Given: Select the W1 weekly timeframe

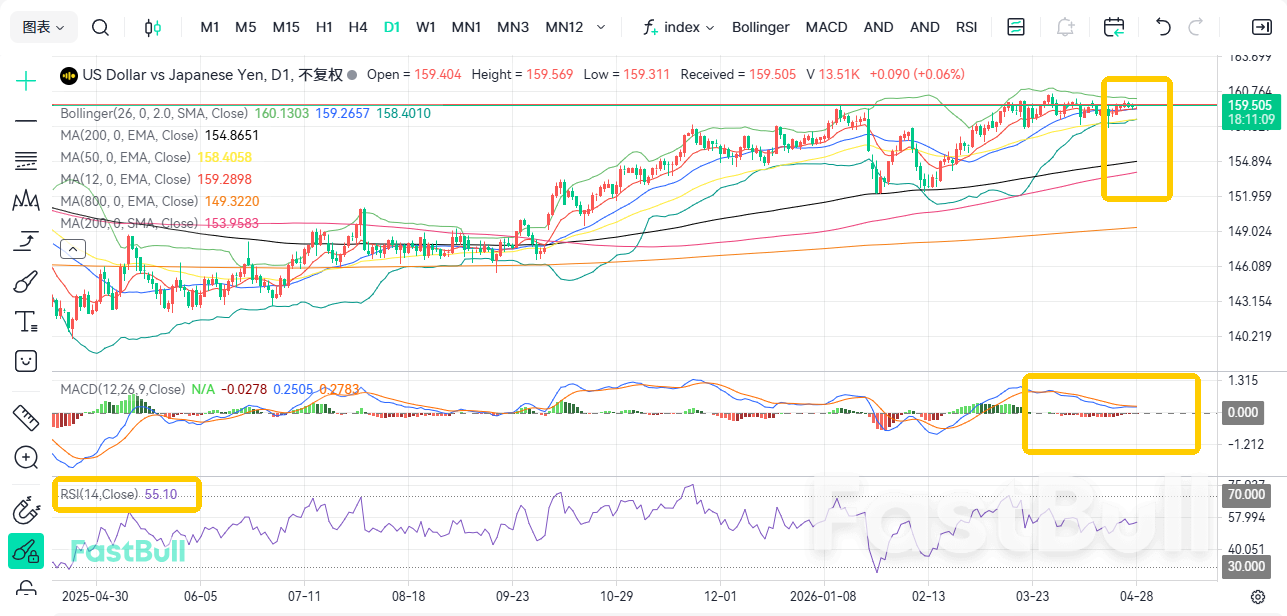Looking at the screenshot, I should pyautogui.click(x=426, y=27).
